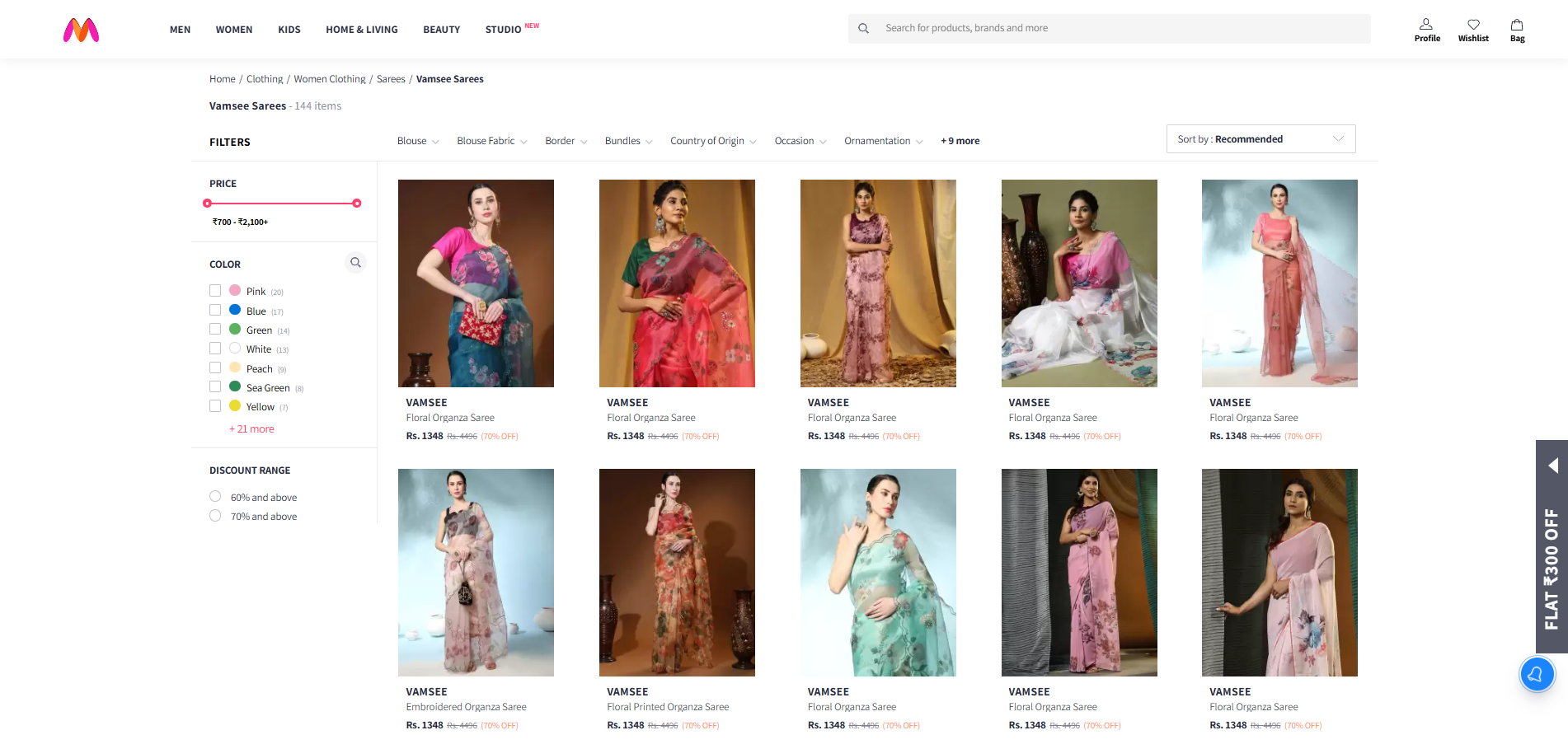This screenshot has height=749, width=1568.
Task: Expand the Blouse Fabric filter dropdown
Action: (x=491, y=141)
